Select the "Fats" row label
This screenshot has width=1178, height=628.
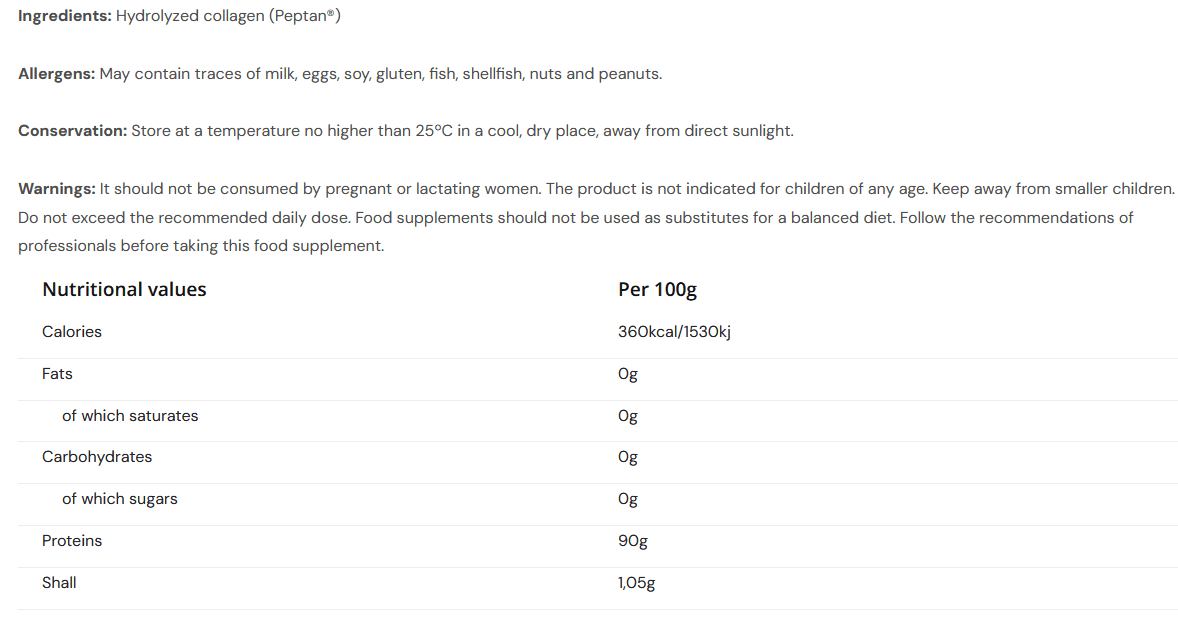57,374
